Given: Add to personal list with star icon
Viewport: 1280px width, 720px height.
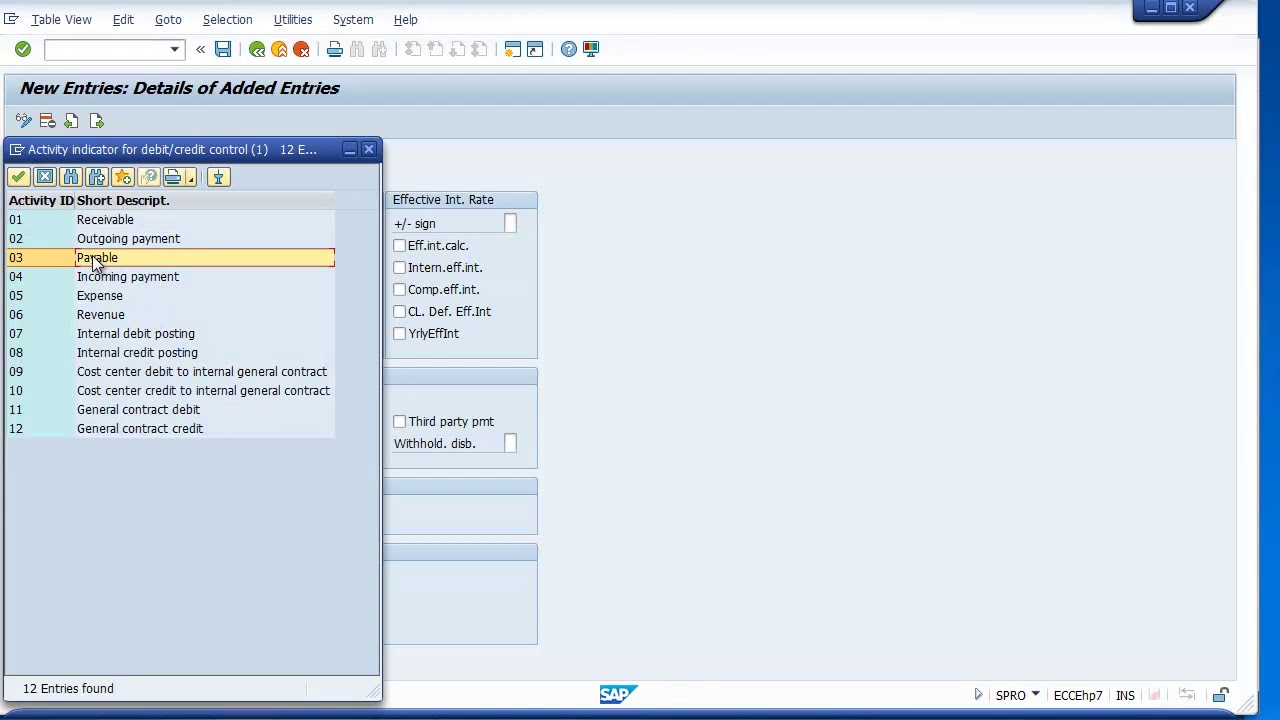Looking at the screenshot, I should [122, 177].
